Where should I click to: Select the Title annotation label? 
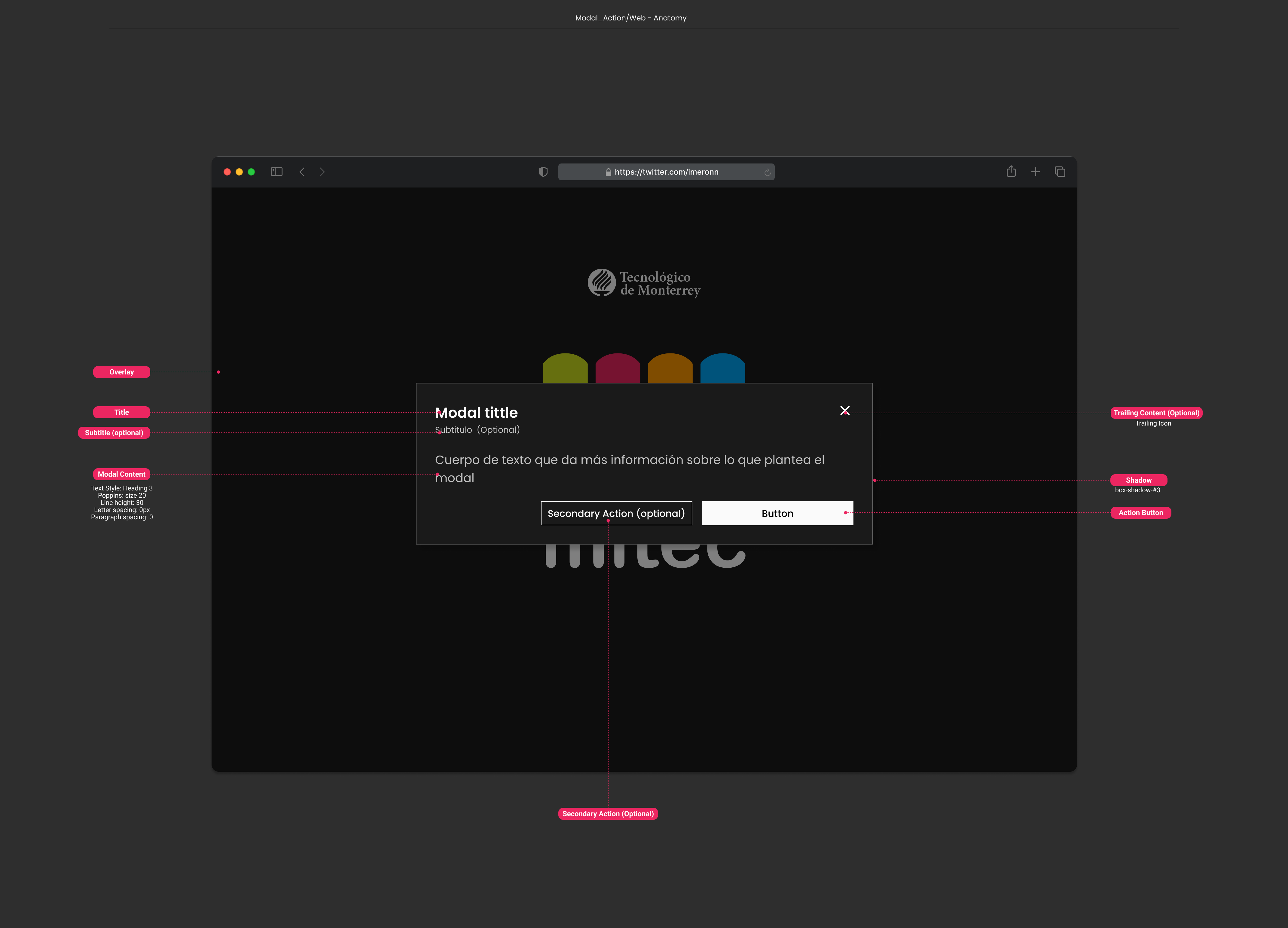click(121, 412)
